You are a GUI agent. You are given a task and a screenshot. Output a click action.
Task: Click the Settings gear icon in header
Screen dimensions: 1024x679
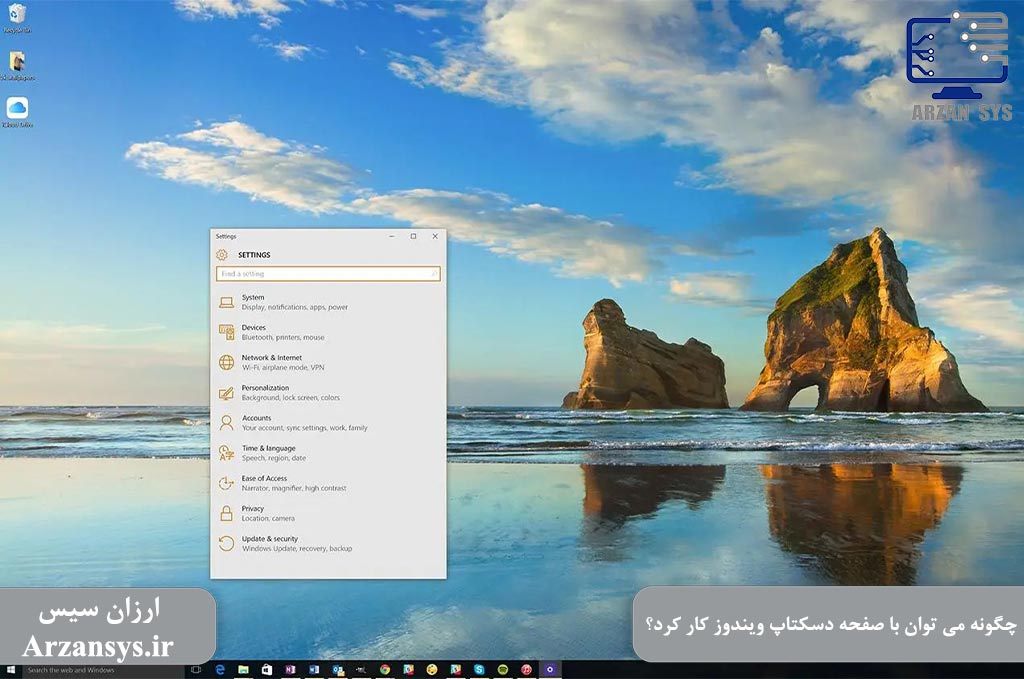tap(222, 255)
